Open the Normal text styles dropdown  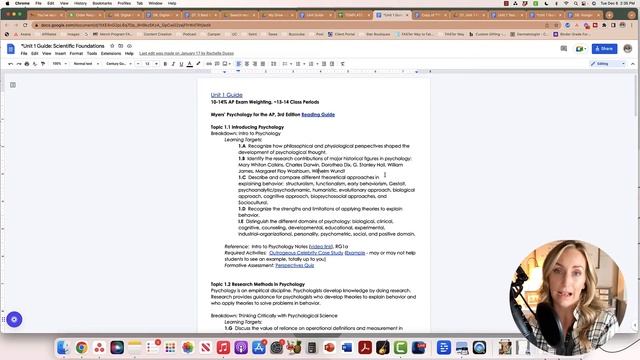(86, 64)
